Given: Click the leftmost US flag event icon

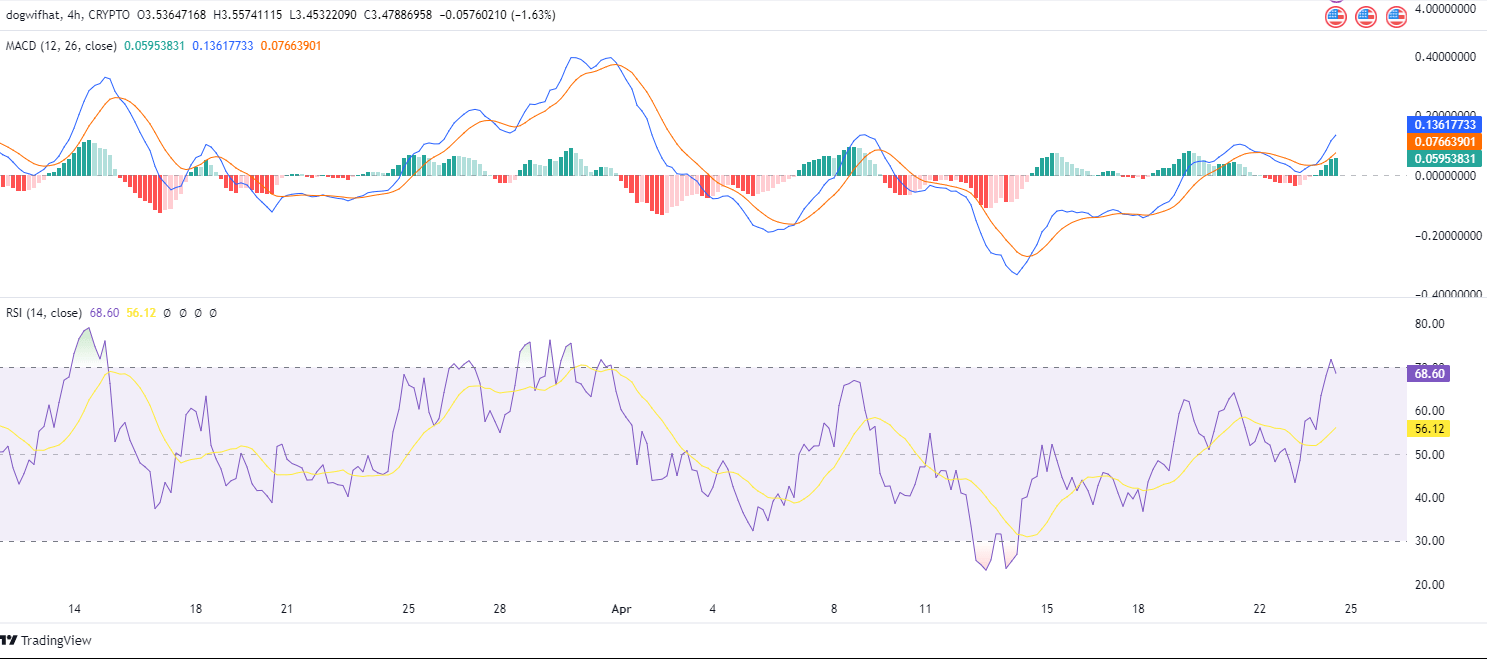Looking at the screenshot, I should click(1336, 16).
